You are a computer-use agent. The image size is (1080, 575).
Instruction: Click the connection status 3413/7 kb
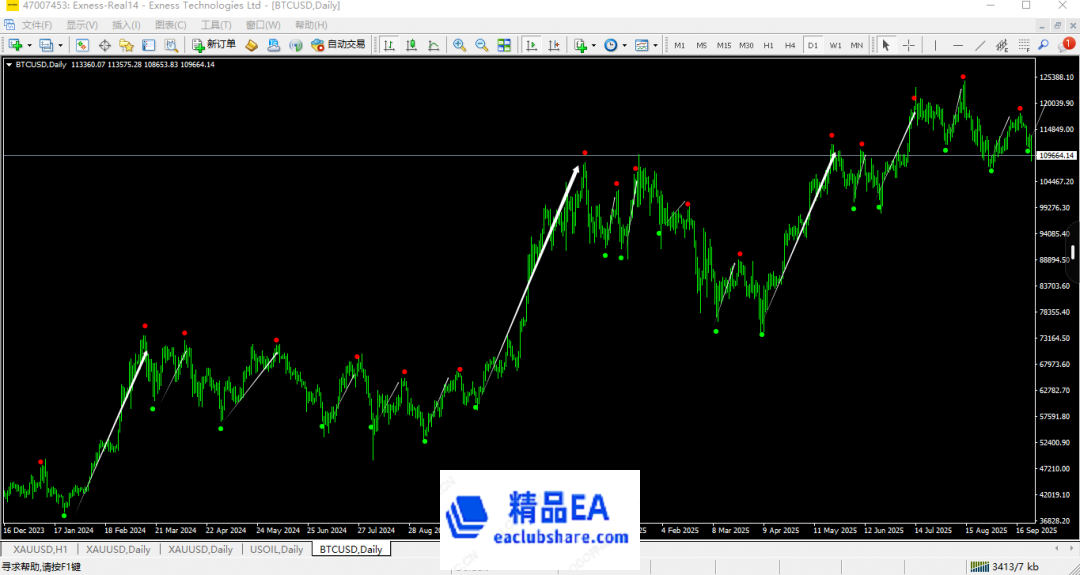1005,567
